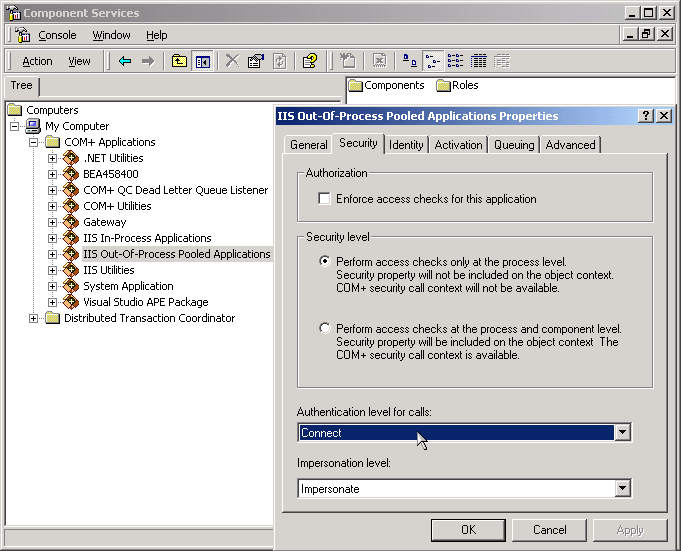The image size is (681, 551).
Task: Switch to the Advanced tab
Action: (x=570, y=145)
